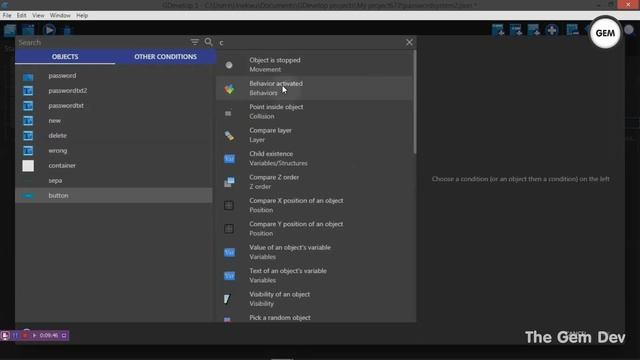Click the condition search text field
The width and height of the screenshot is (640, 360).
pyautogui.click(x=310, y=42)
